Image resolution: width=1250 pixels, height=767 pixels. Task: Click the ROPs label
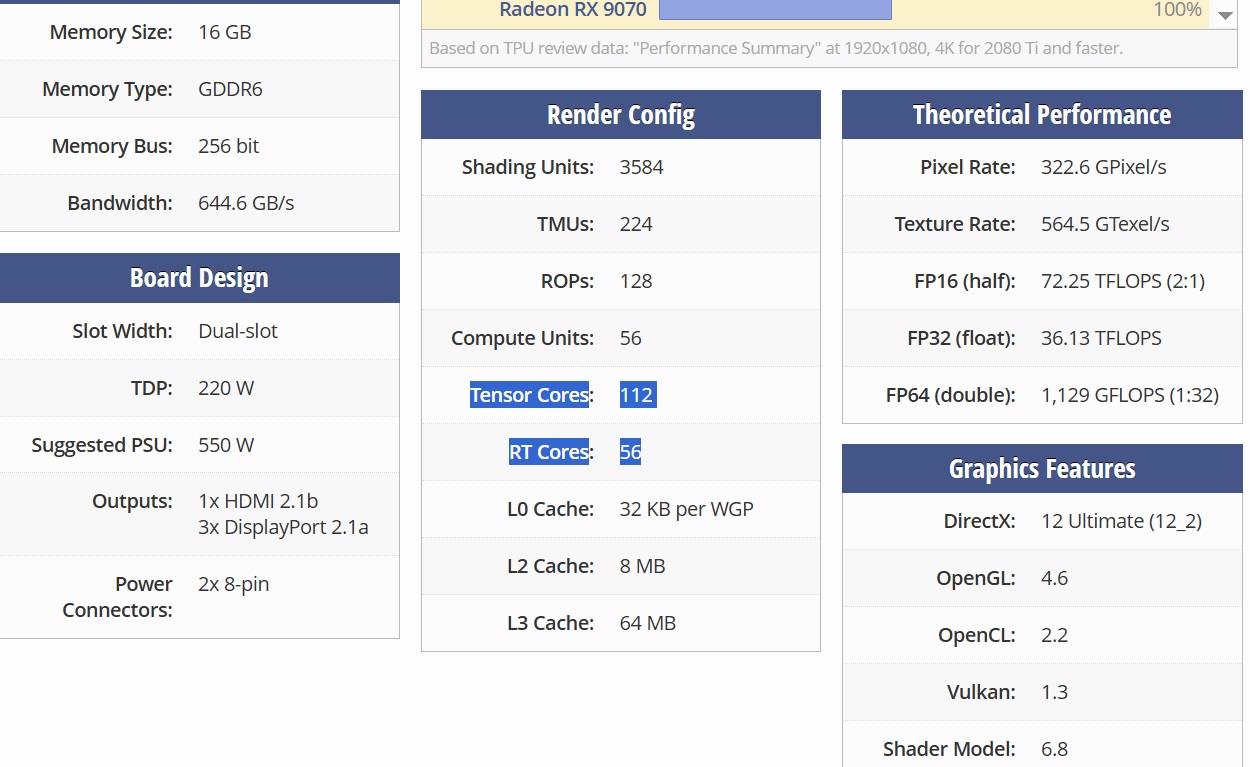[x=567, y=281]
